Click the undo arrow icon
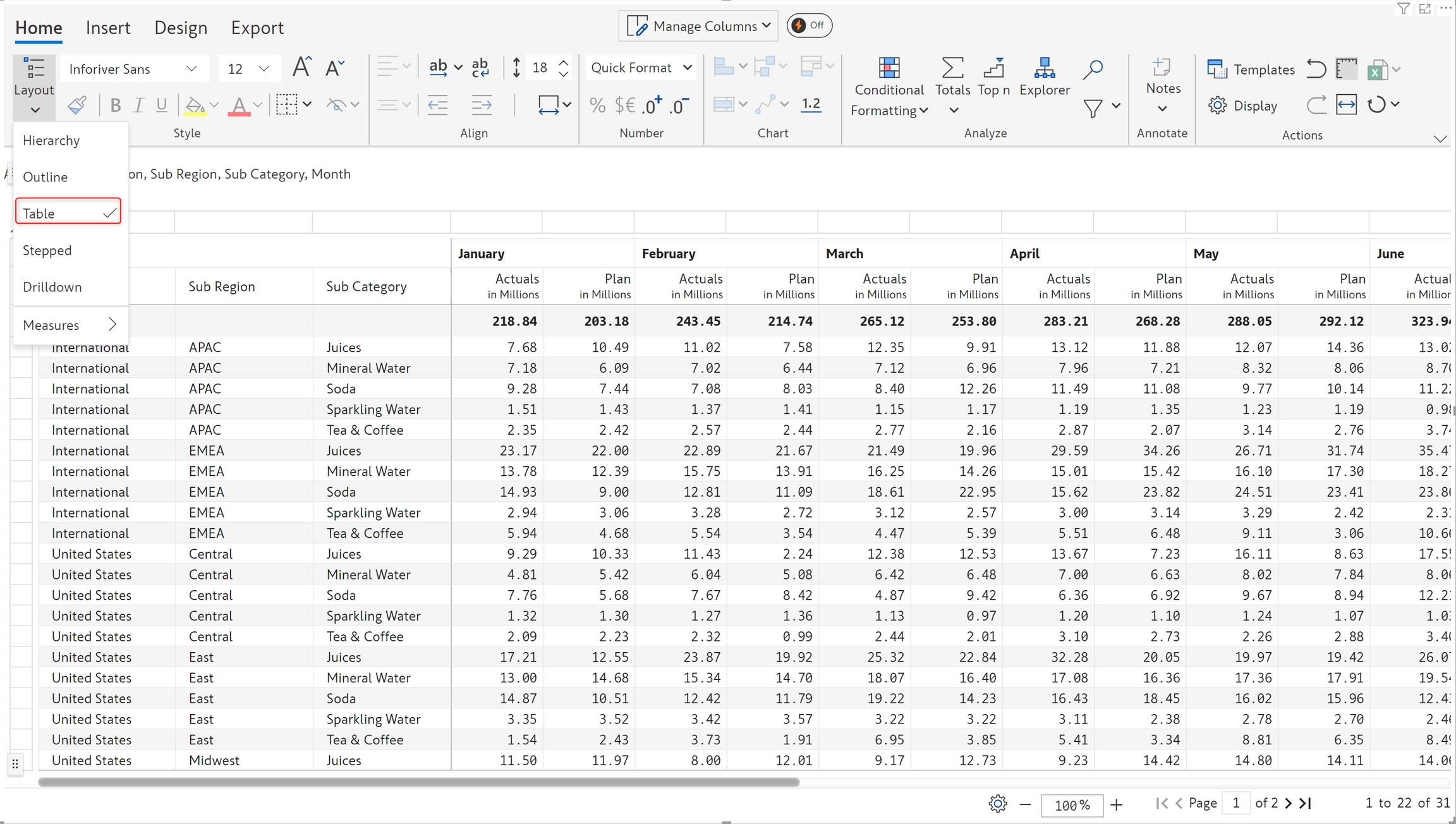The width and height of the screenshot is (1456, 824). (1316, 69)
